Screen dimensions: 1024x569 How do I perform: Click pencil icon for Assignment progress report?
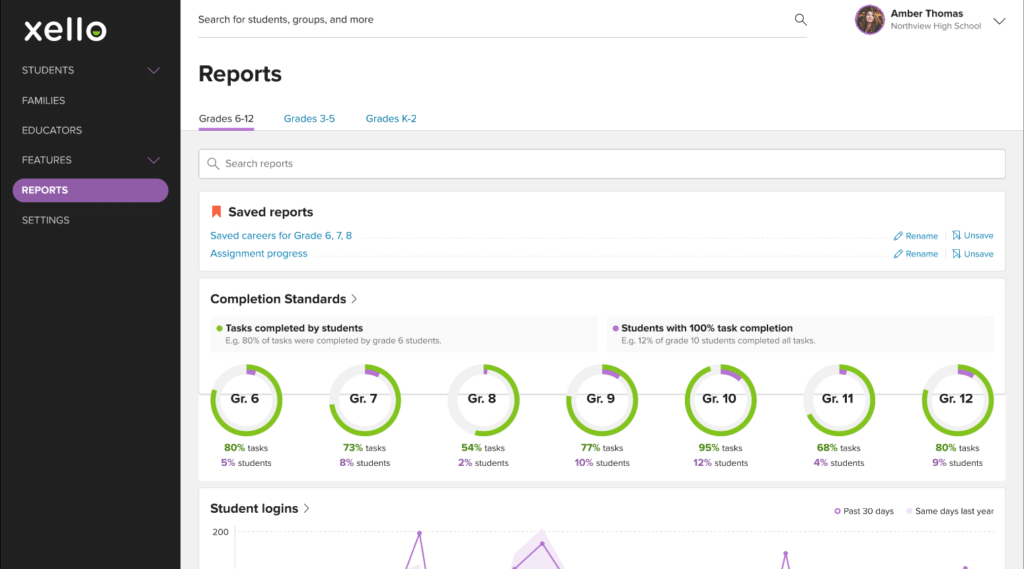(898, 254)
